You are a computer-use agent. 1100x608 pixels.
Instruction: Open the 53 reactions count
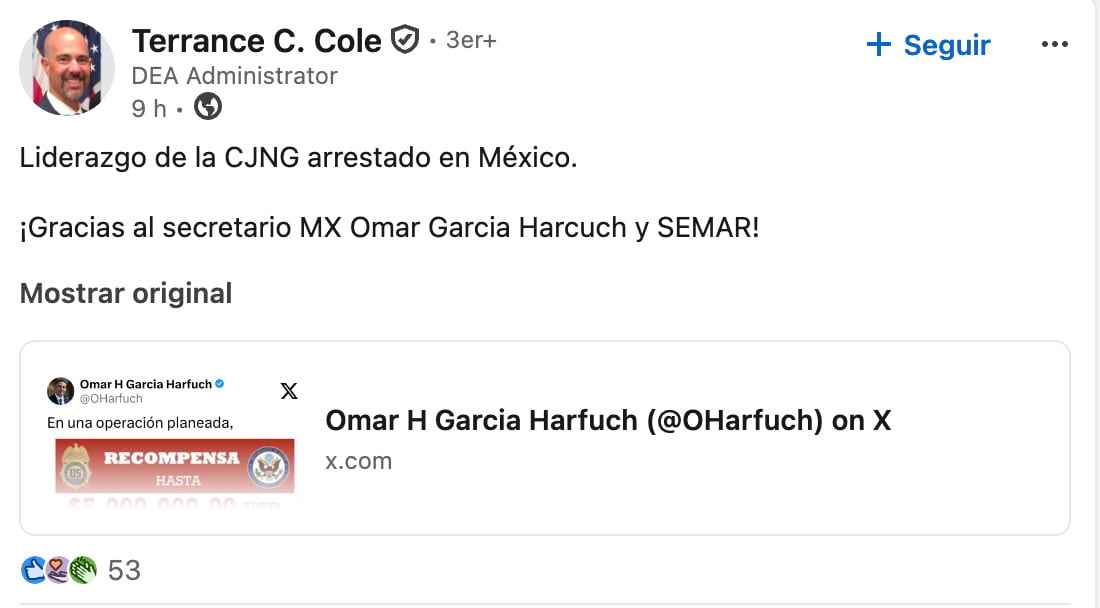pos(124,570)
